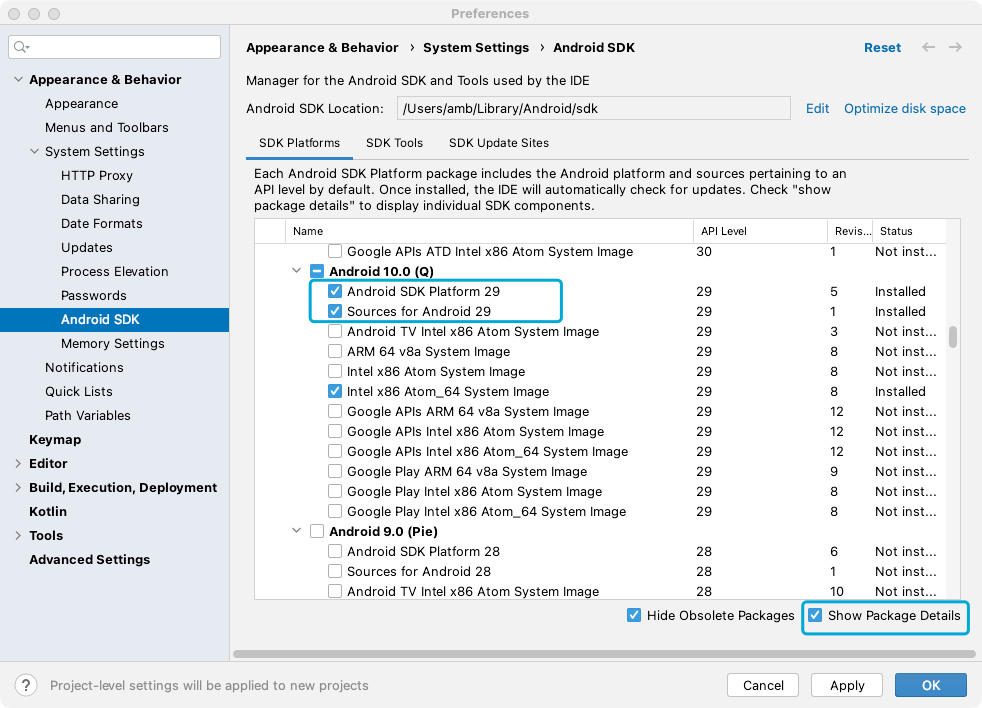Click the help question mark icon
The width and height of the screenshot is (982, 708).
pyautogui.click(x=26, y=685)
